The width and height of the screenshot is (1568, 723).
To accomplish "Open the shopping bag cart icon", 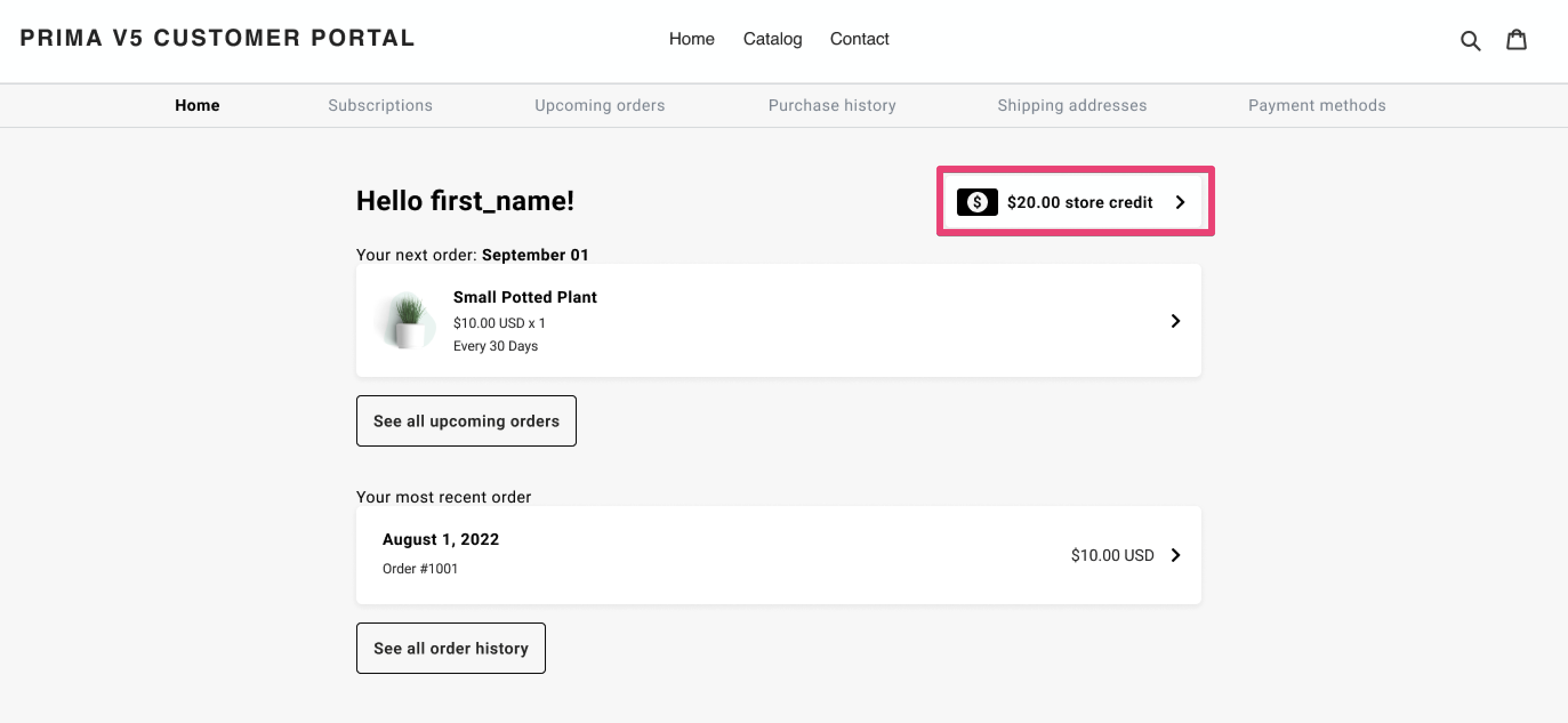I will [1515, 39].
